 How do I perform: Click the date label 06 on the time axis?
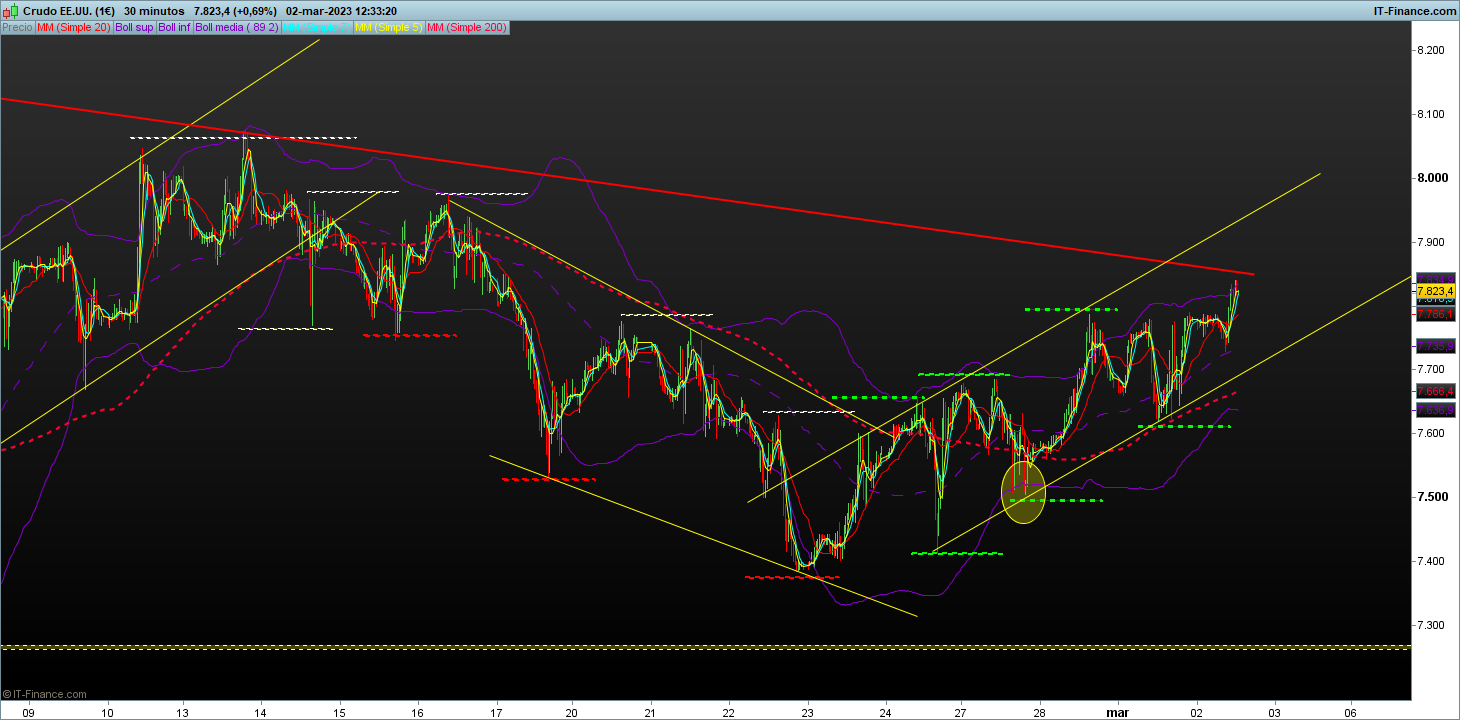pos(1351,712)
